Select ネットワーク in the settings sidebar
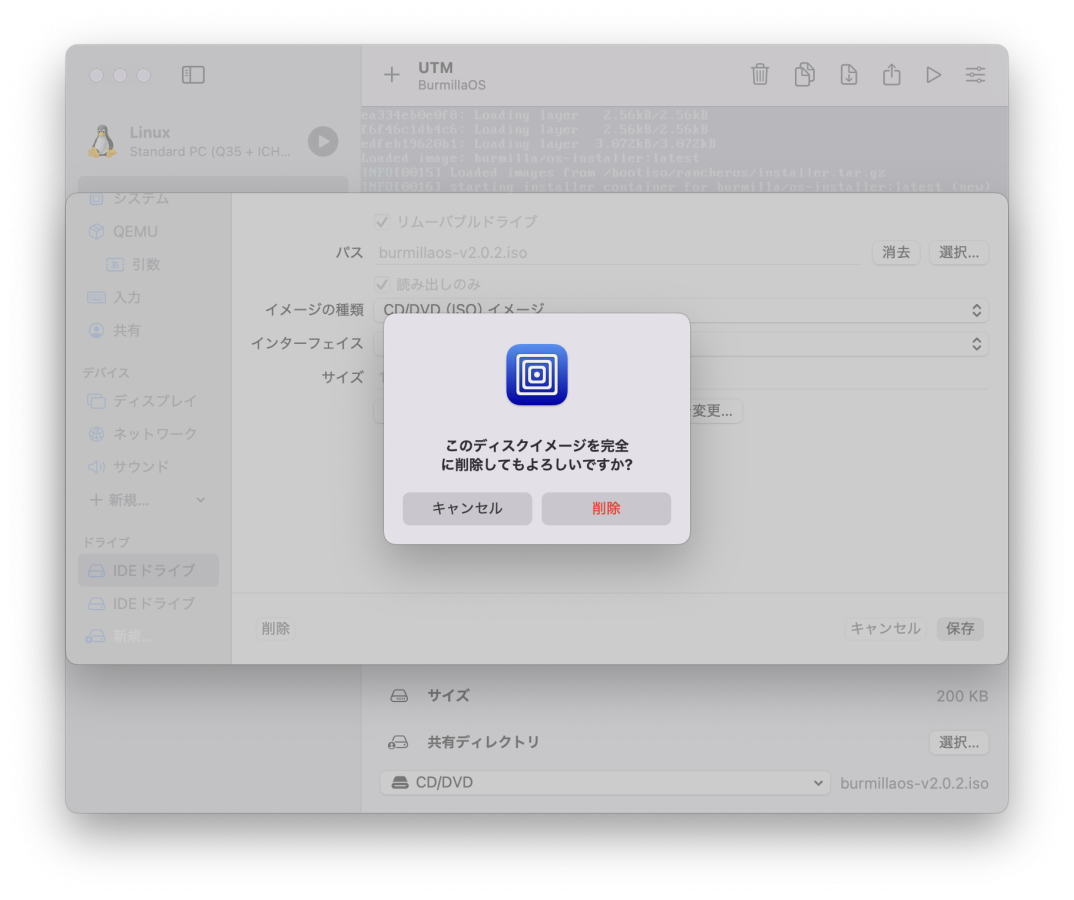This screenshot has height=900, width=1074. point(154,433)
